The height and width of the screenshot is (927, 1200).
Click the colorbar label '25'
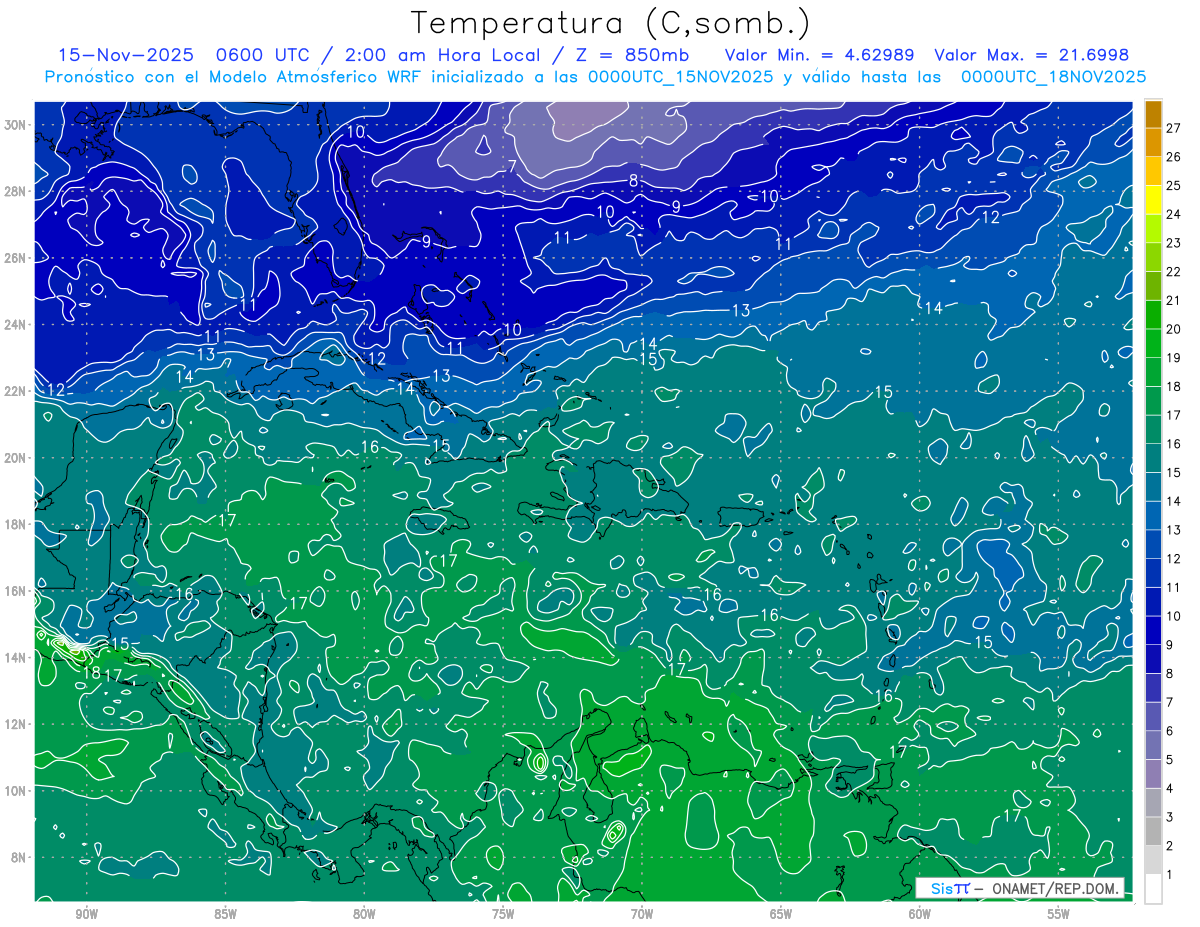pos(1174,185)
